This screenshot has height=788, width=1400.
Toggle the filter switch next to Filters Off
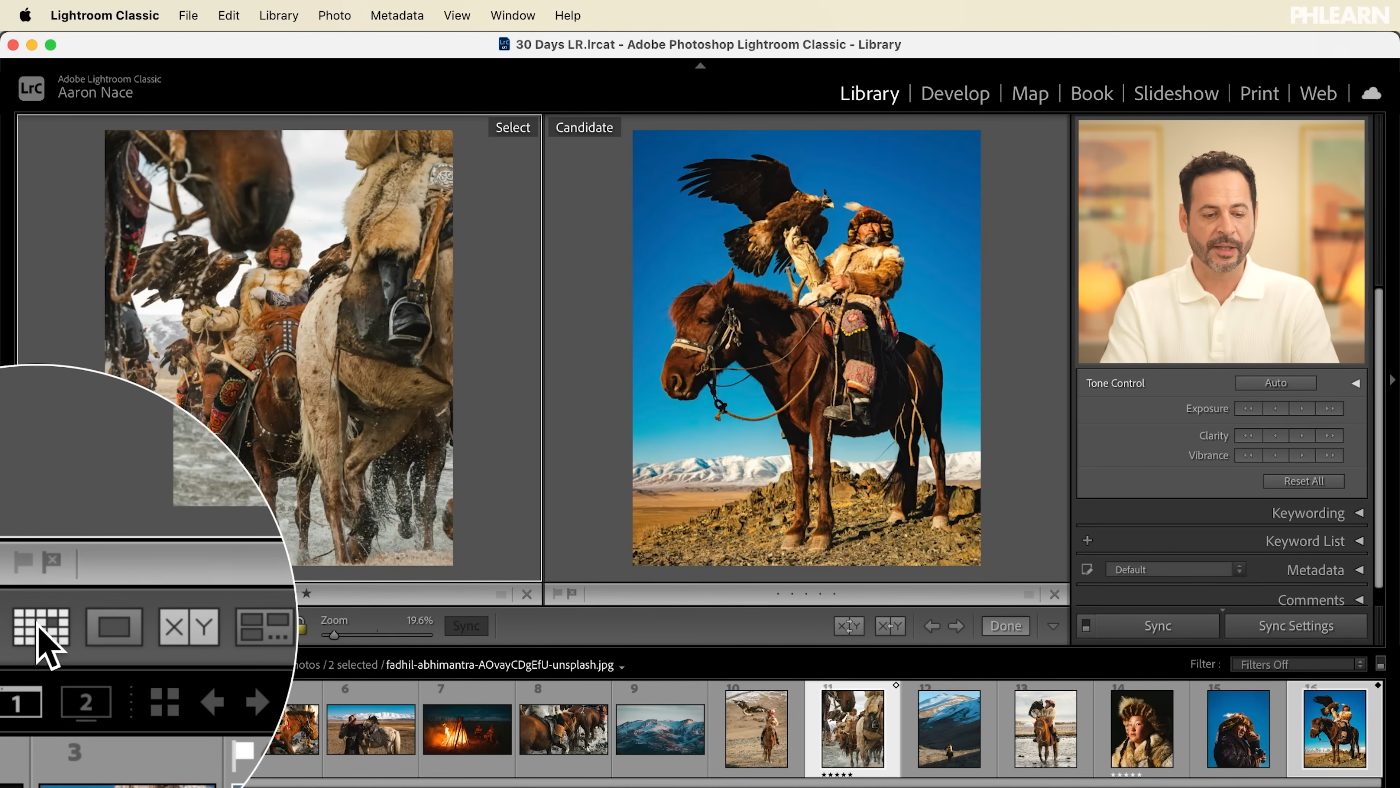[1381, 664]
